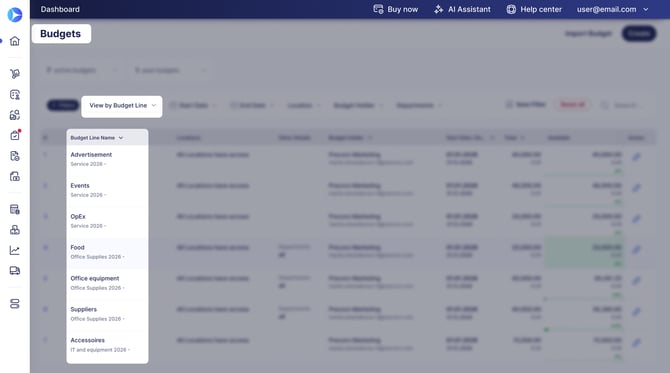Click the blue arrow app logo
Screen dimensions: 670x373
[15, 15]
